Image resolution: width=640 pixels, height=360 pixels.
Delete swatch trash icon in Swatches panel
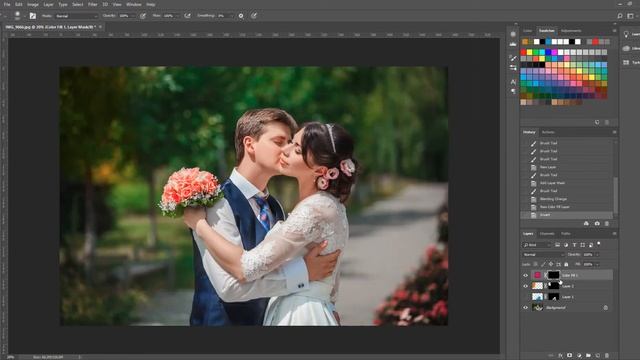[x=607, y=122]
